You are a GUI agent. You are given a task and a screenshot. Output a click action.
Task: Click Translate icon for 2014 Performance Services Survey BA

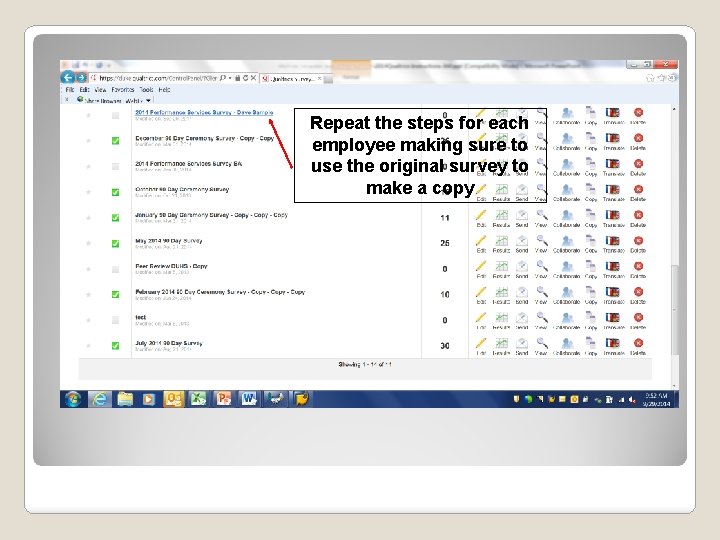[x=613, y=164]
